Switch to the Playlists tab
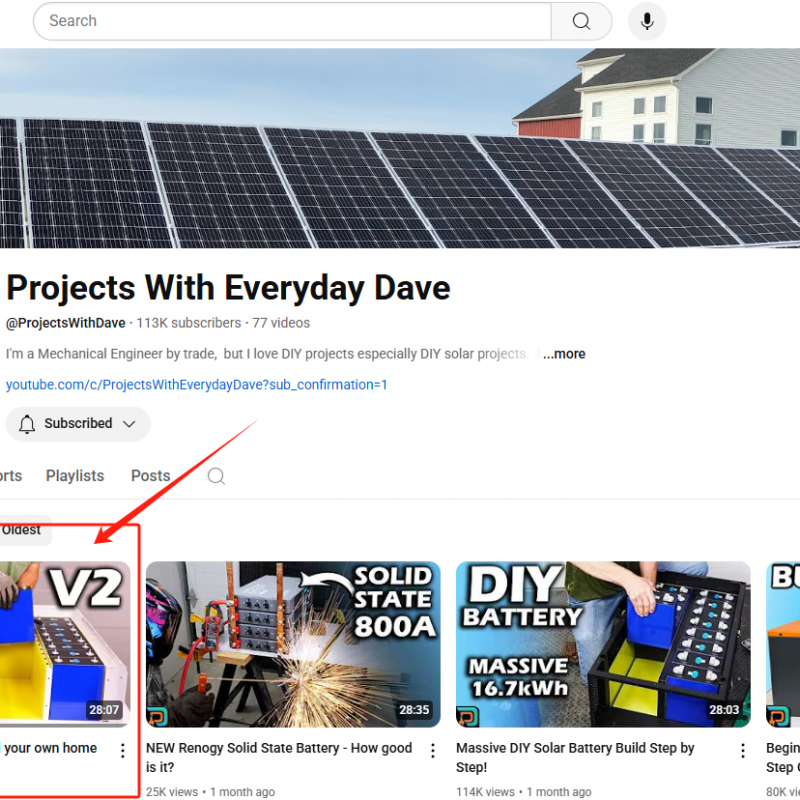Image resolution: width=800 pixels, height=800 pixels. click(75, 476)
